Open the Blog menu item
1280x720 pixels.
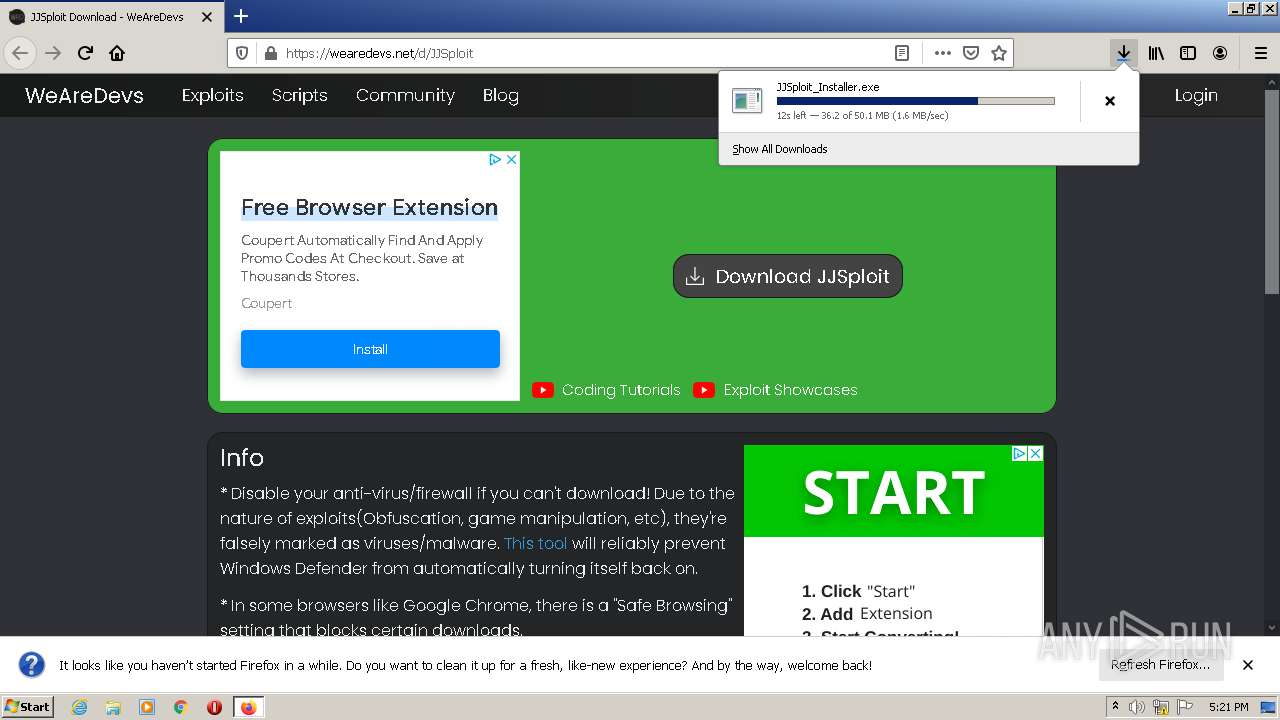coord(500,95)
